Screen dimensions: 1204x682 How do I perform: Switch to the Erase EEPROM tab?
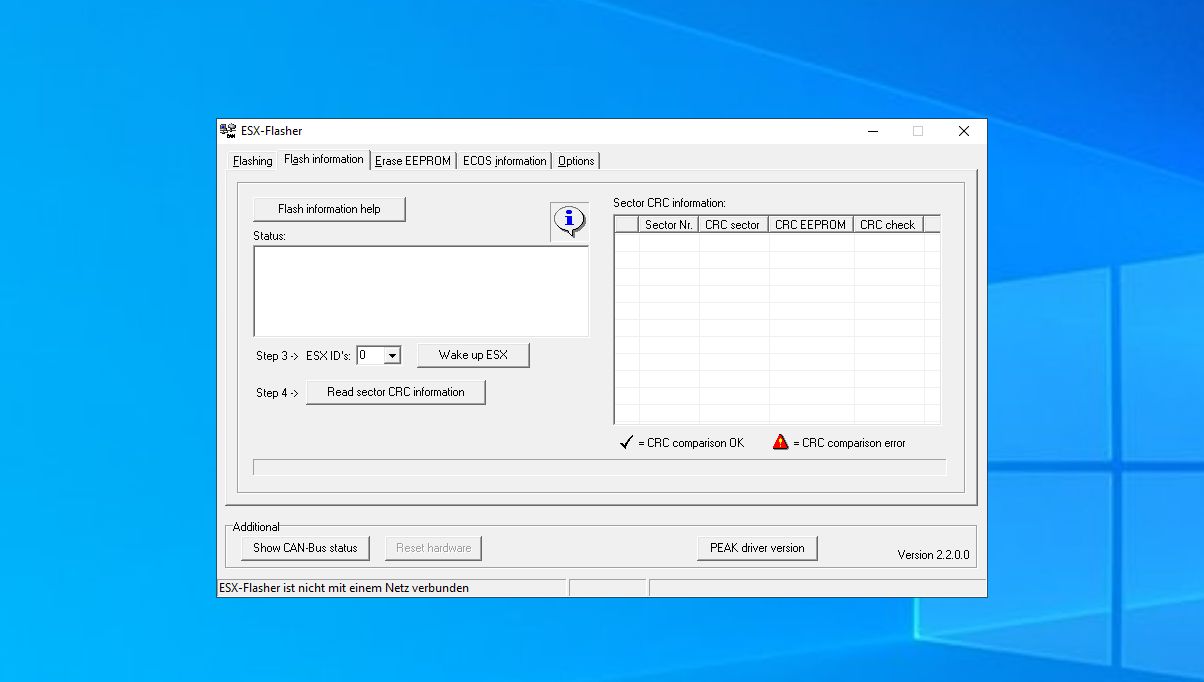(413, 160)
